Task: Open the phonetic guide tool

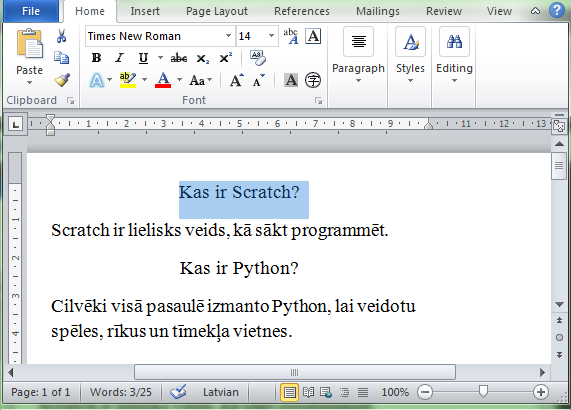Action: (x=291, y=36)
